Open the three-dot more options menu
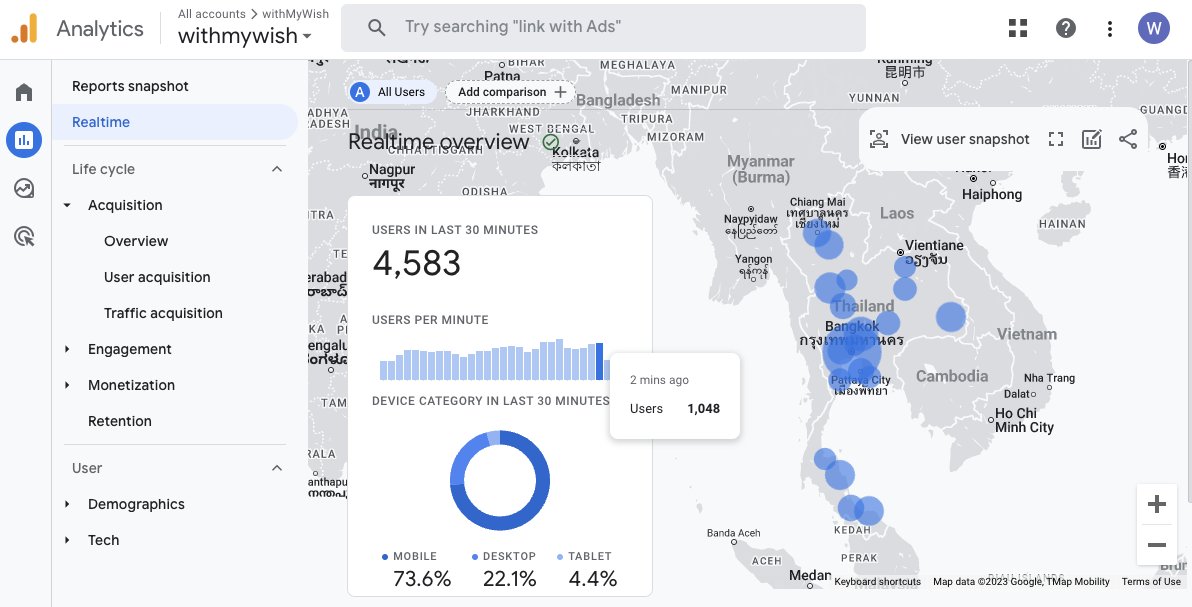Image resolution: width=1192 pixels, height=607 pixels. pyautogui.click(x=1110, y=28)
